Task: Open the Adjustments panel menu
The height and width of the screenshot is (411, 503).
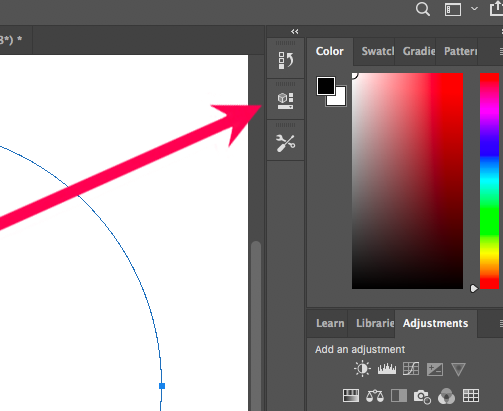Action: 501,323
